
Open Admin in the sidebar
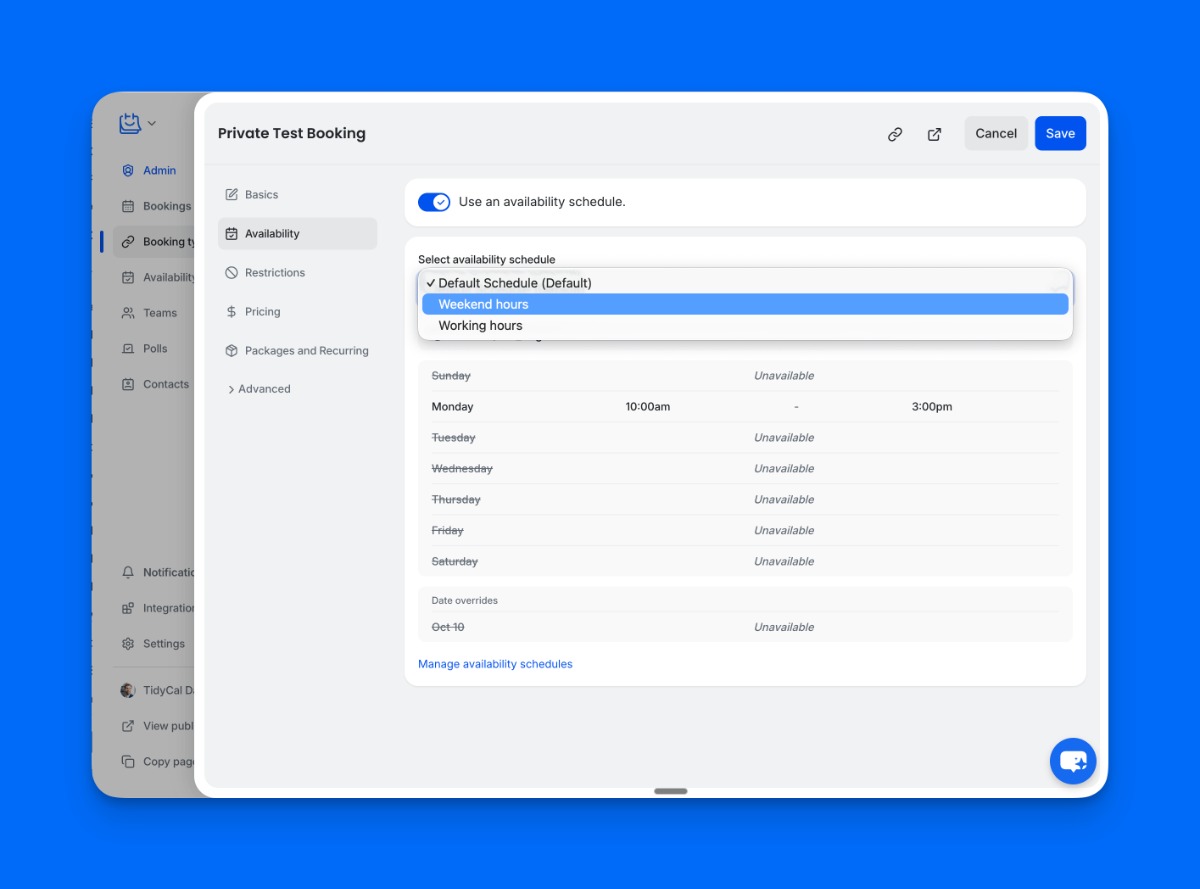(x=158, y=171)
